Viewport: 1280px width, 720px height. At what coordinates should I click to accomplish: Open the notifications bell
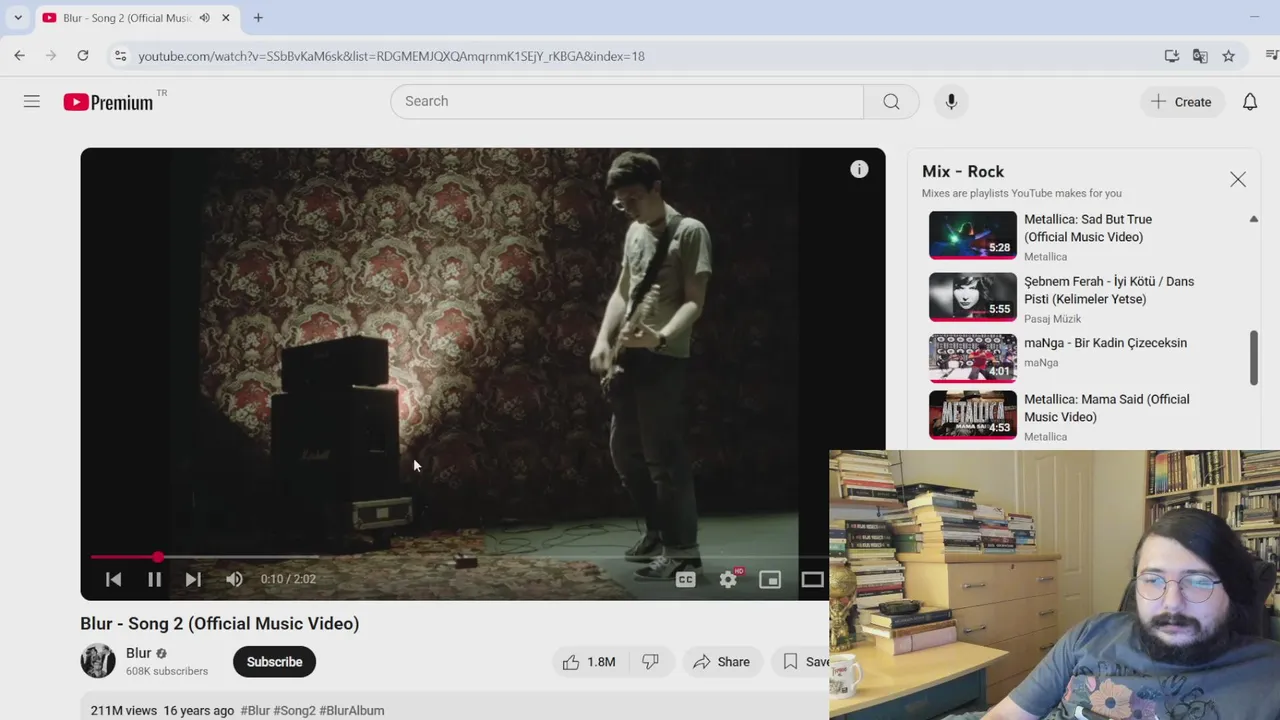(1250, 102)
